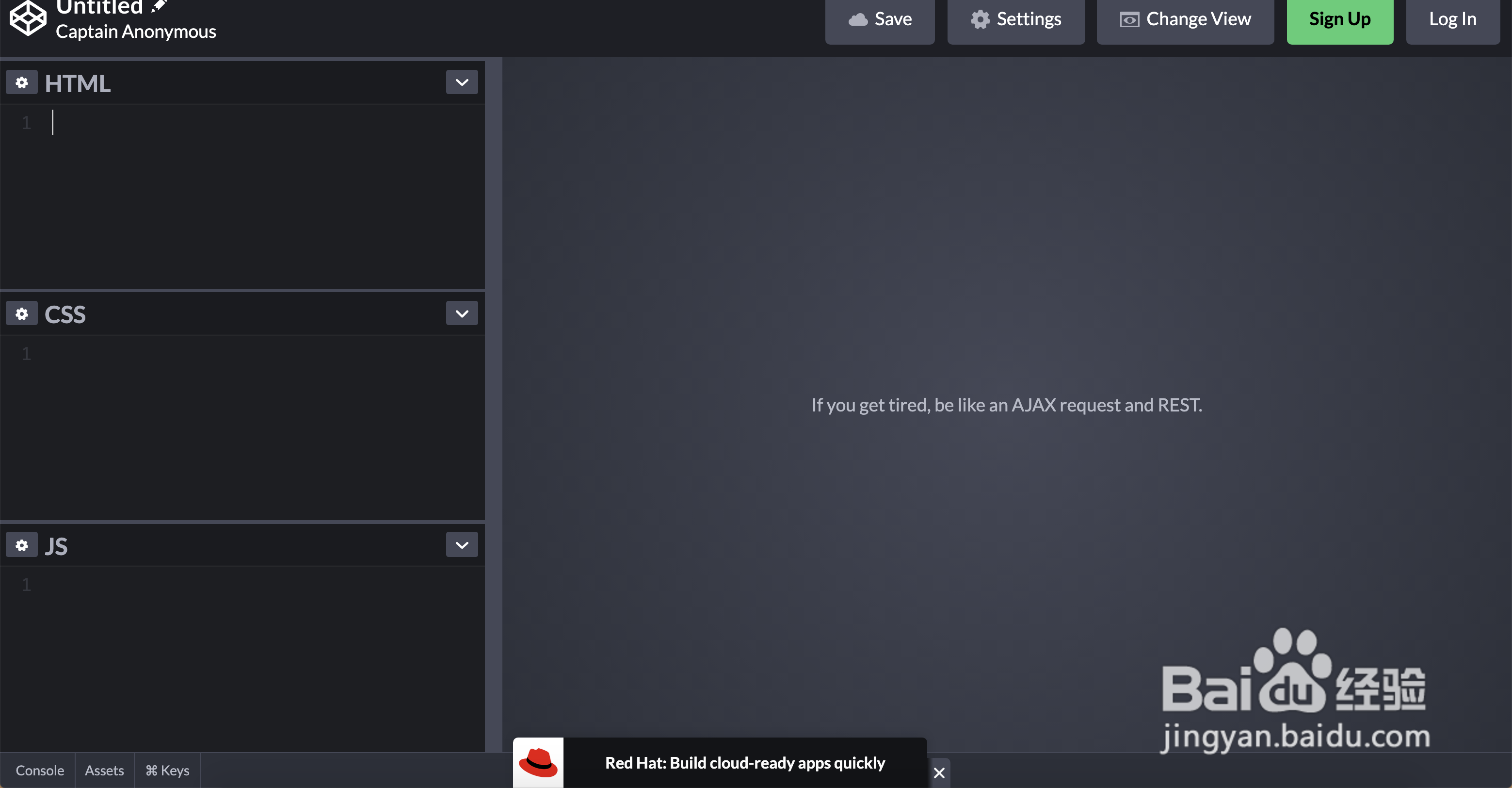This screenshot has height=788, width=1512.
Task: Expand the CSS panel dropdown chevron
Action: 462,313
